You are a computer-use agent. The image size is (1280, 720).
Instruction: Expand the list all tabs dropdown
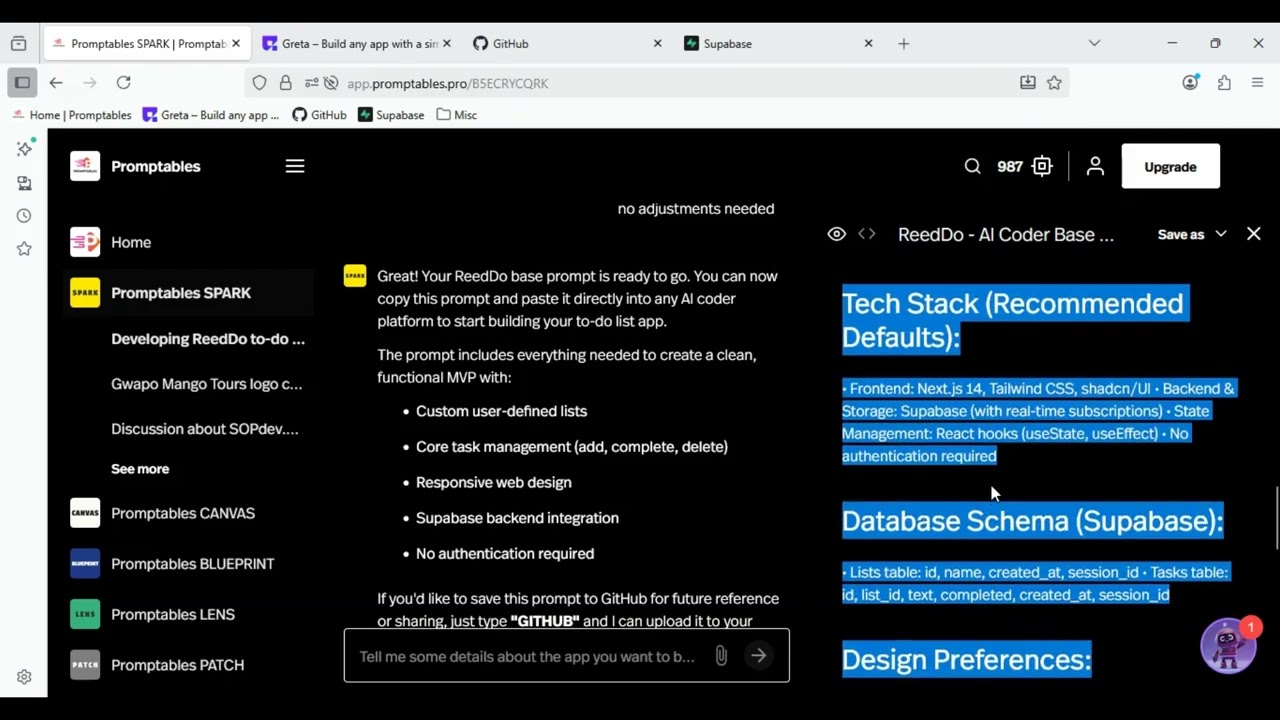(1094, 44)
